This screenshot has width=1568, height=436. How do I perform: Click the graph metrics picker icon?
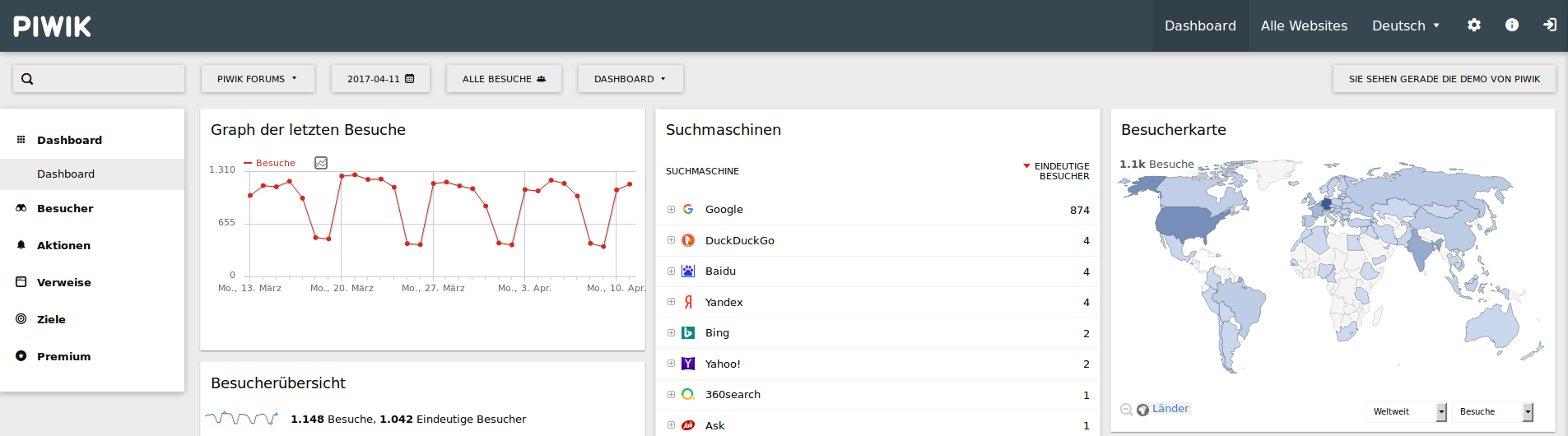point(321,163)
